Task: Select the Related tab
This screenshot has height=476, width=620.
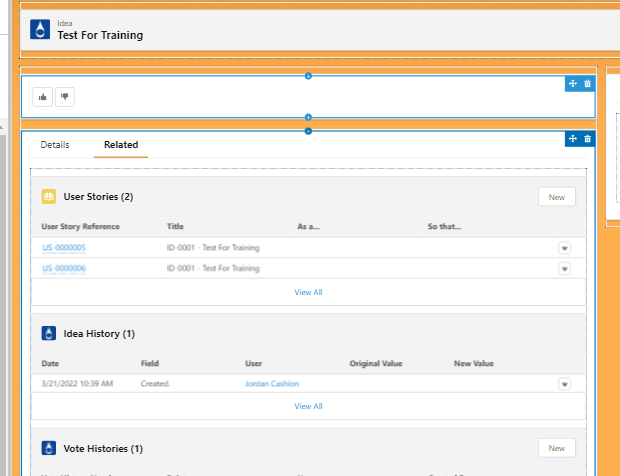Action: (x=121, y=145)
